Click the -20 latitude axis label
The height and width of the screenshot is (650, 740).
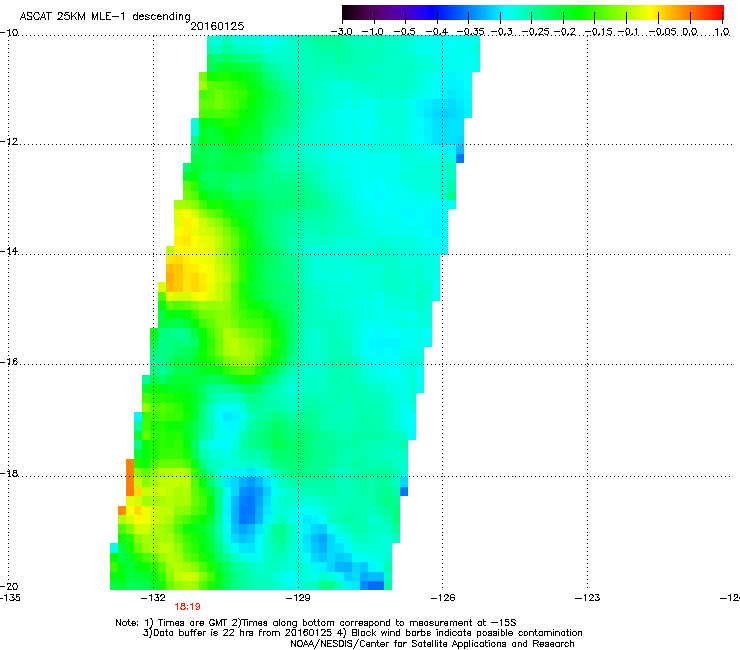(x=9, y=586)
